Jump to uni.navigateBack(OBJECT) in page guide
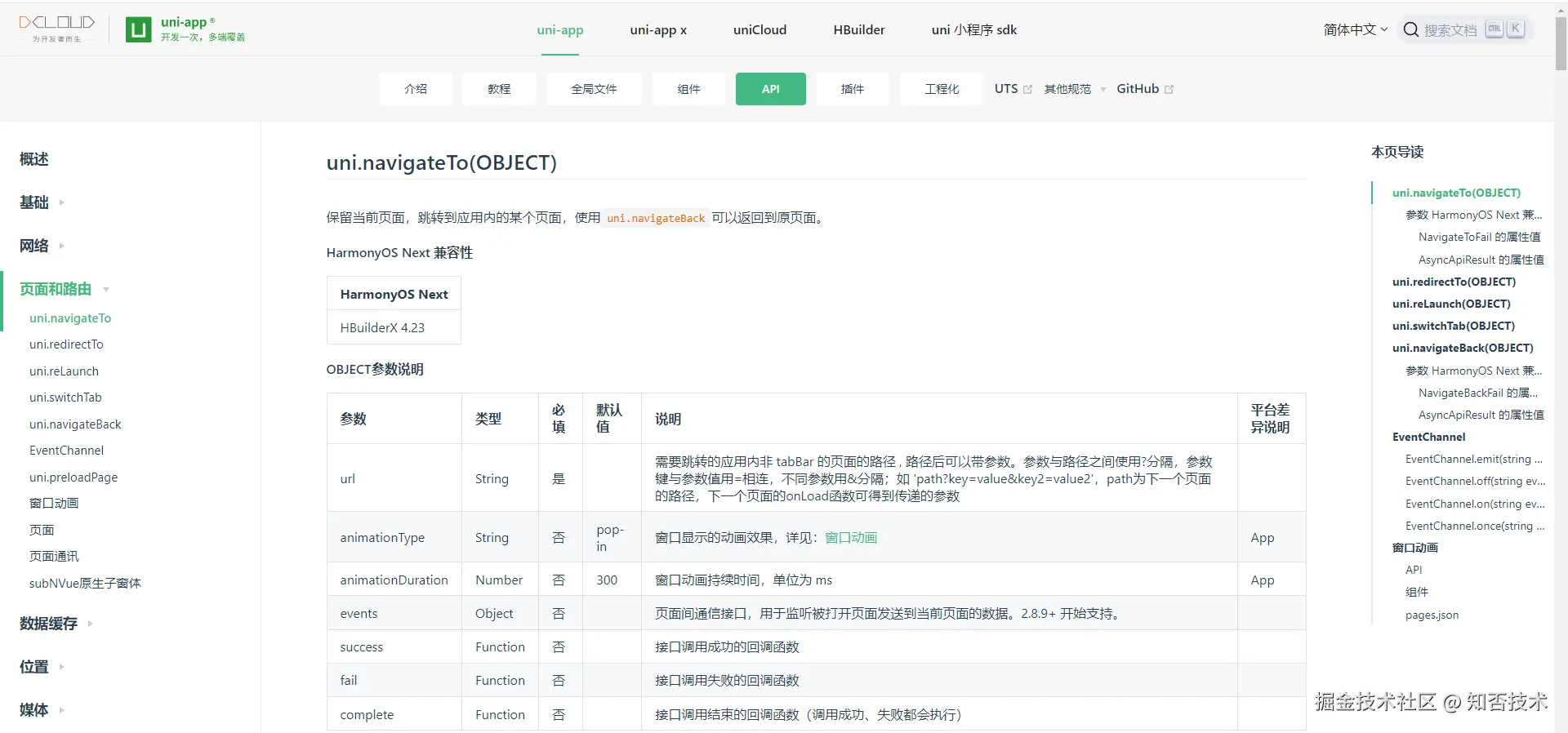 (1463, 348)
